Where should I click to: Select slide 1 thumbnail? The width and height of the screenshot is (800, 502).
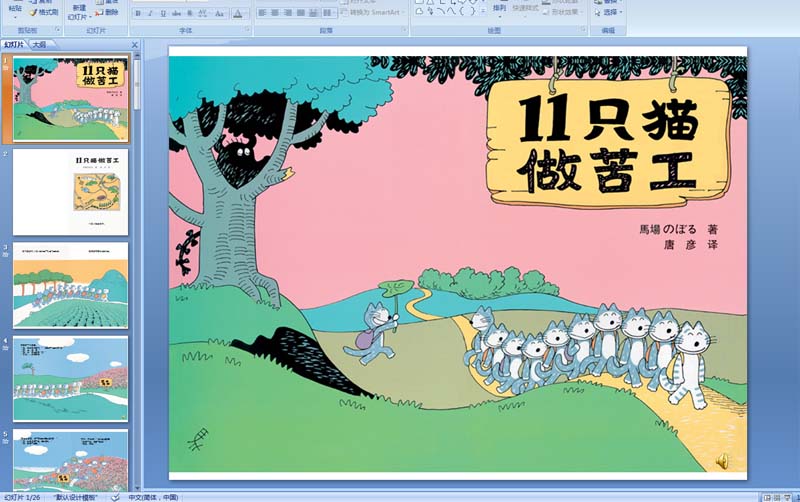[x=70, y=99]
